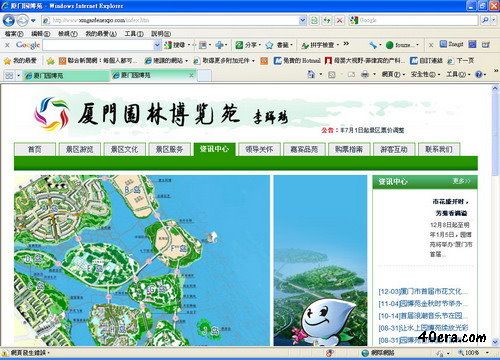500x360 pixels.
Task: Click the red X Stop icon
Action: click(339, 20)
